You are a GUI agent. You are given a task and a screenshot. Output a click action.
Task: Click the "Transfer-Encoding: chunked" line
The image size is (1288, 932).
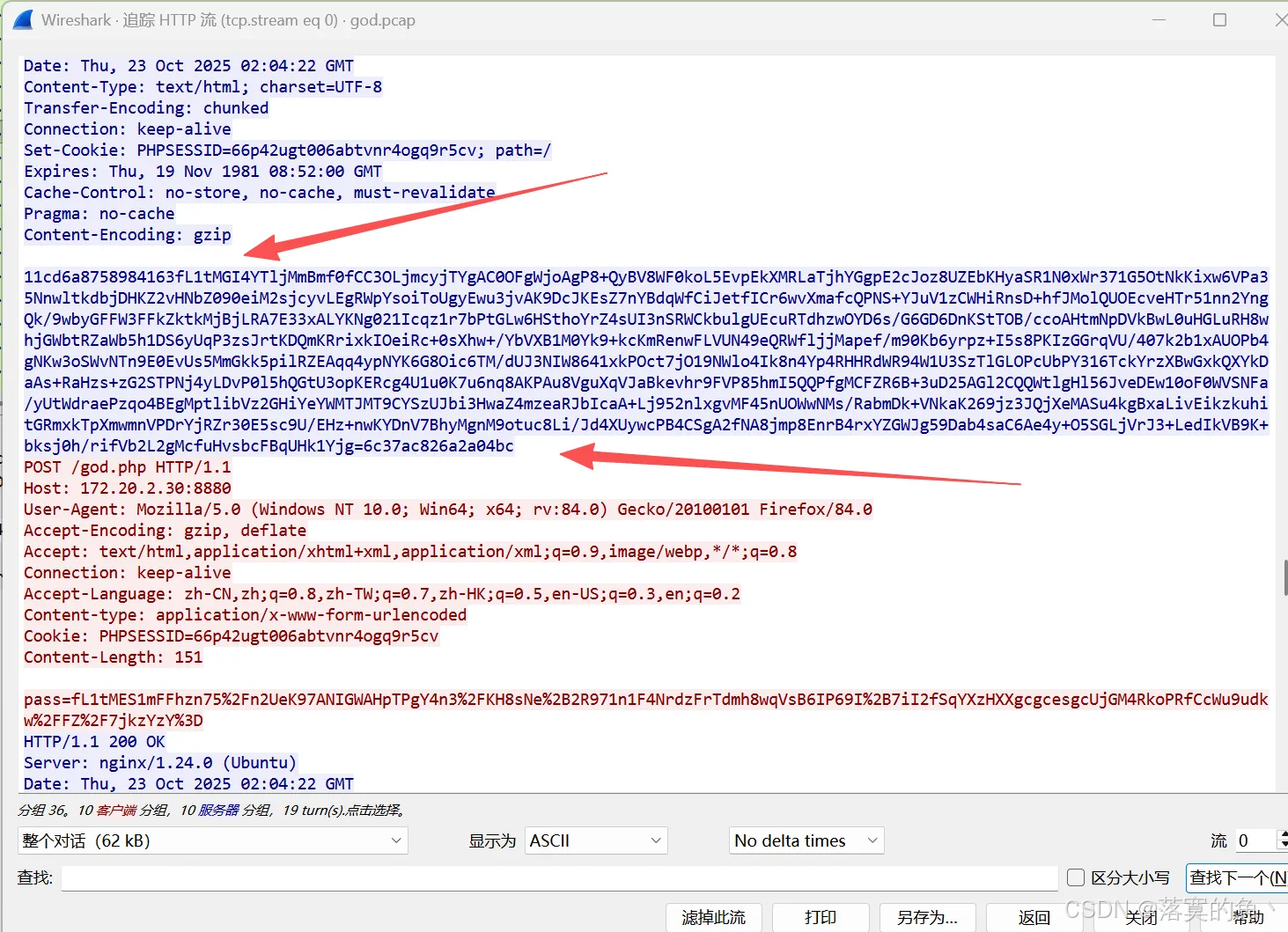pyautogui.click(x=146, y=108)
